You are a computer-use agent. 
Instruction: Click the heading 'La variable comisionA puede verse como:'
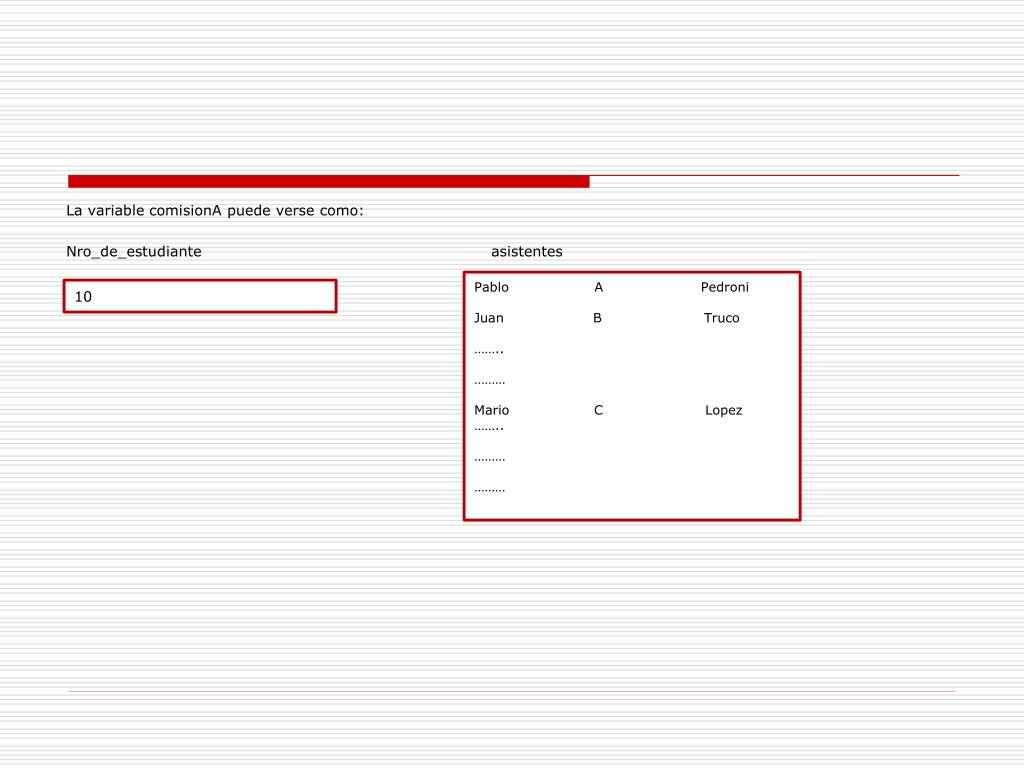coord(215,211)
